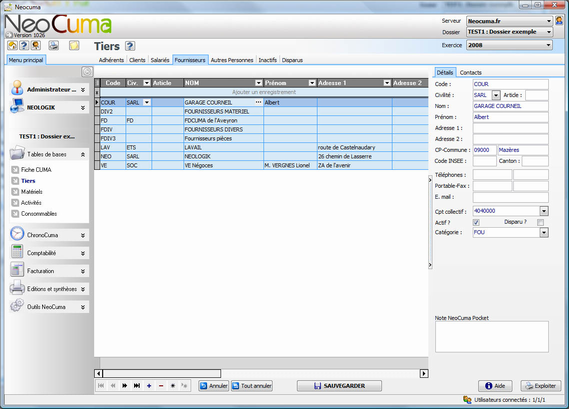Screen dimensions: 569x409
Task: Click the yellow sticky note icon
Action: point(74,45)
